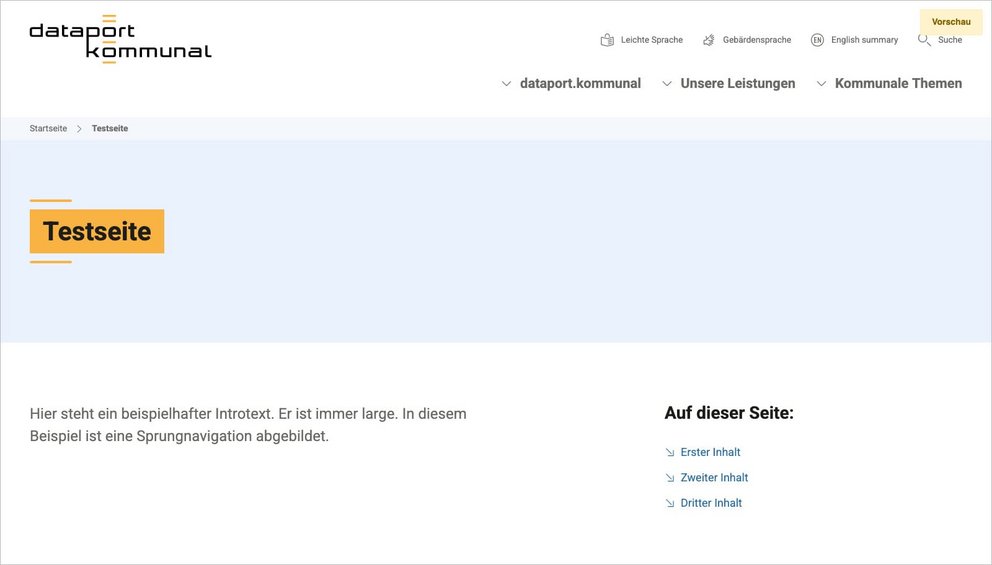Viewport: 992px width, 565px height.
Task: Click the arrow icon beside Dritter Inhalt
Action: (670, 504)
